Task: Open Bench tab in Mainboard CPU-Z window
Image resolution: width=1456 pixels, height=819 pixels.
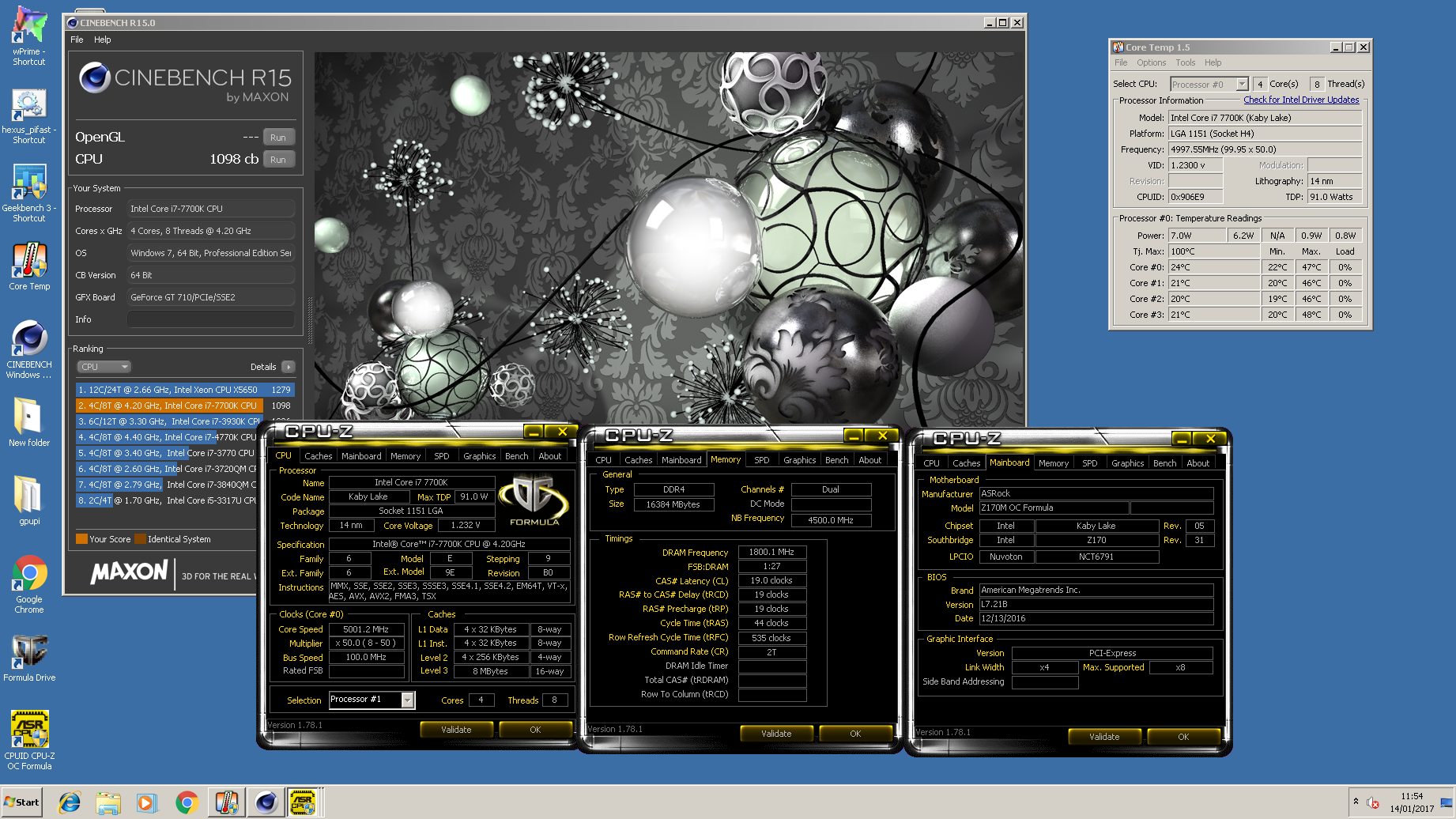Action: 1164,463
